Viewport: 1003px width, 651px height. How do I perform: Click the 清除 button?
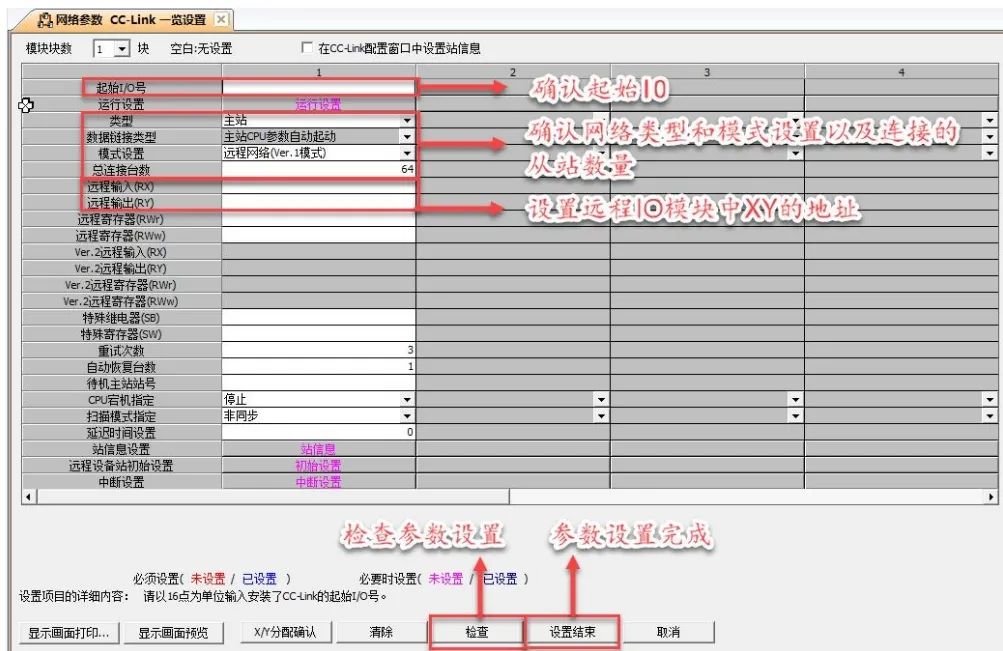(381, 632)
